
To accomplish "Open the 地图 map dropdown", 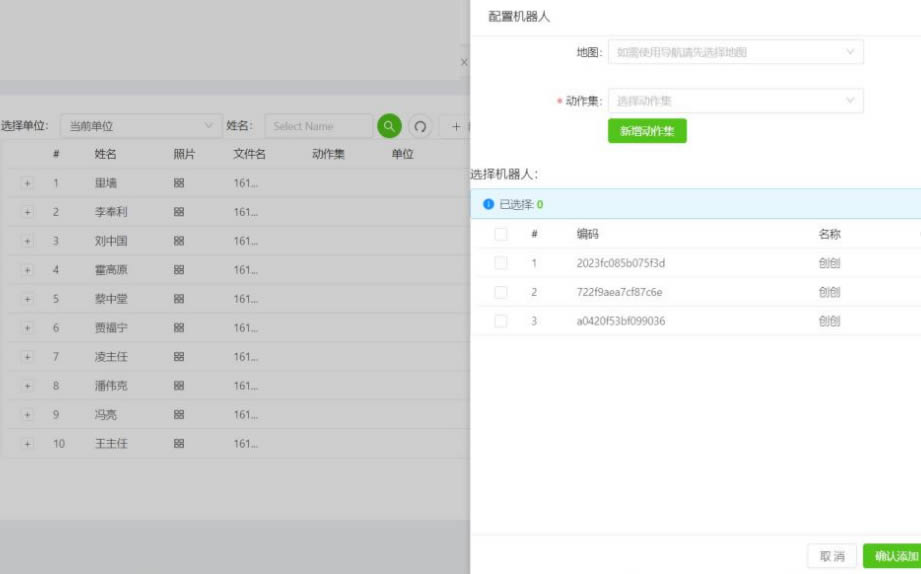I will pos(735,52).
